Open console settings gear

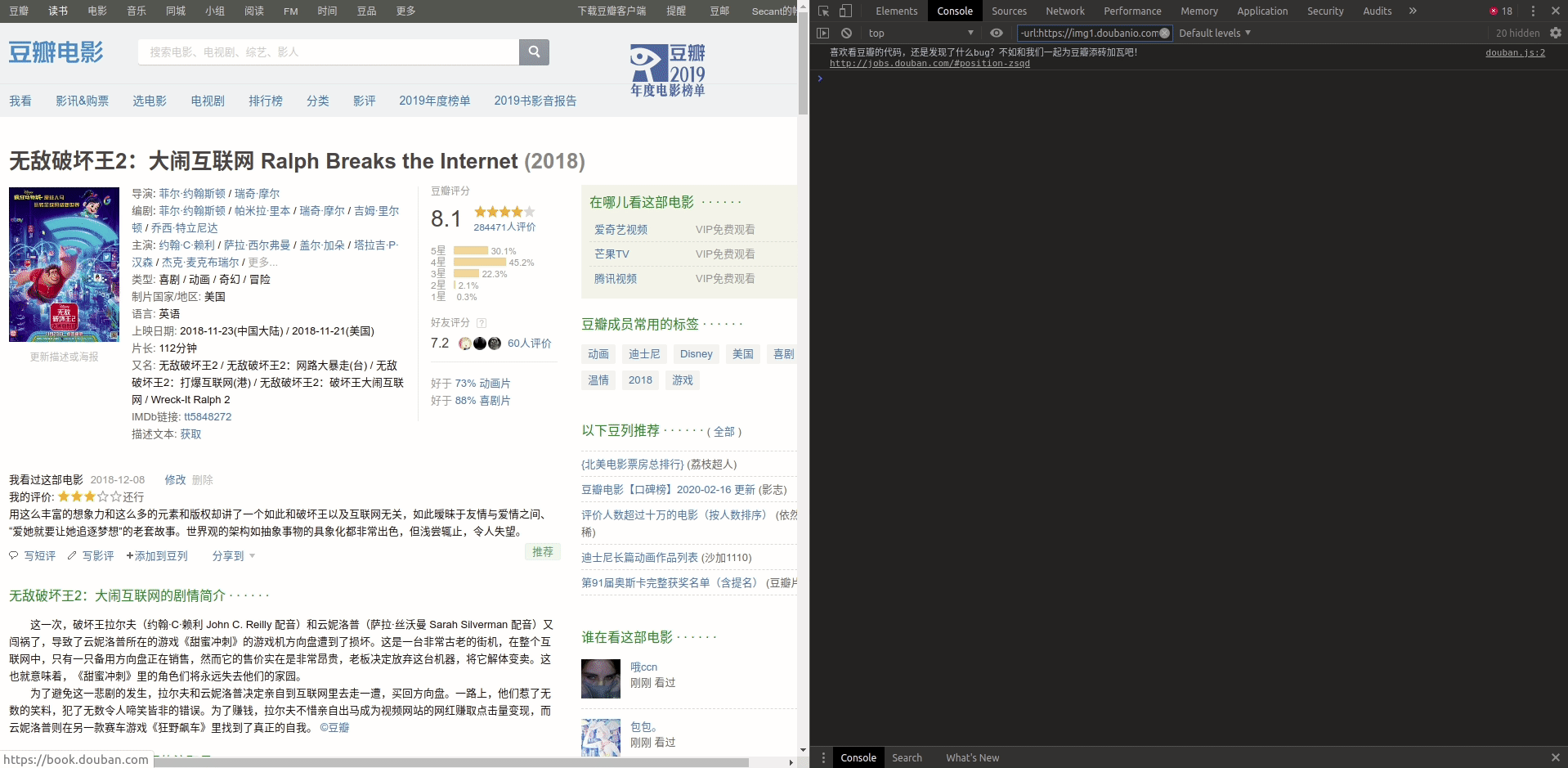click(1556, 33)
